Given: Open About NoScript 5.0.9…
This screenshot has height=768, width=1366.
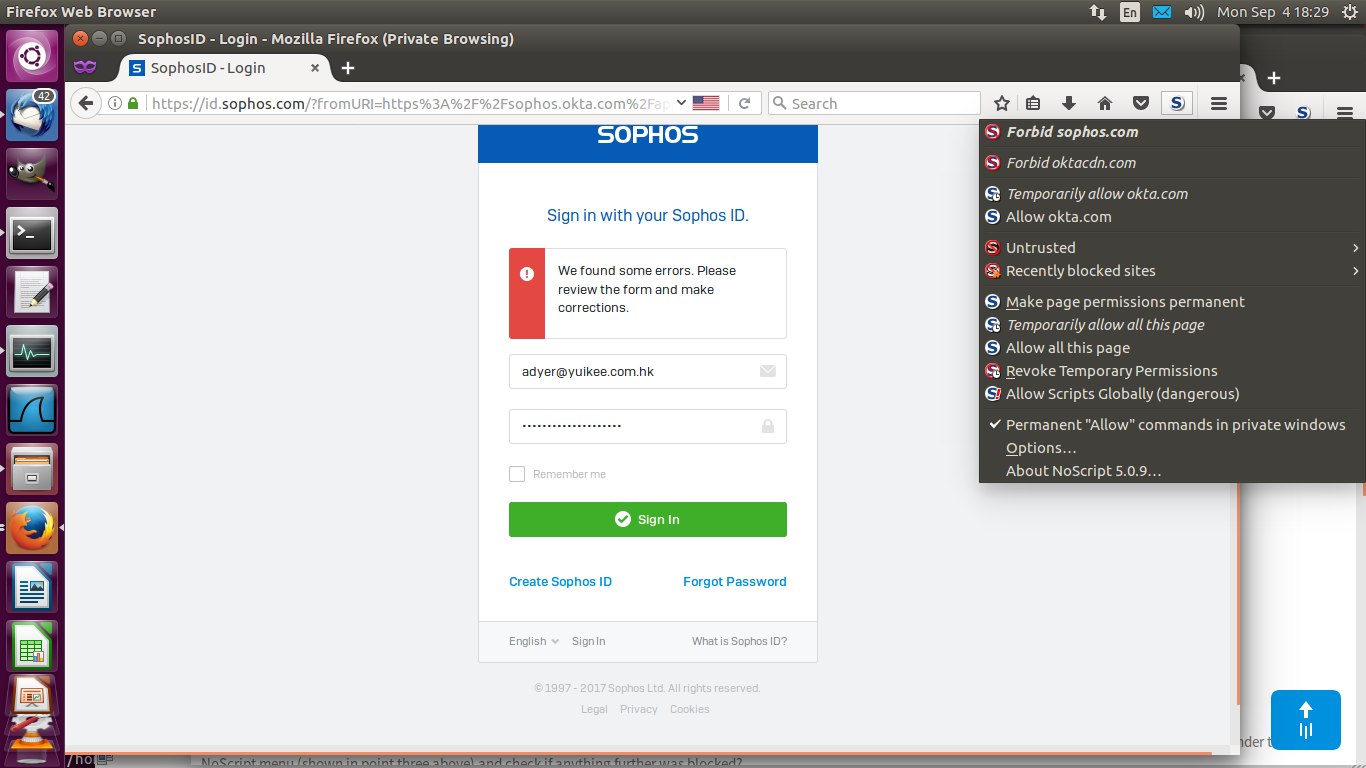Looking at the screenshot, I should pyautogui.click(x=1172, y=471).
